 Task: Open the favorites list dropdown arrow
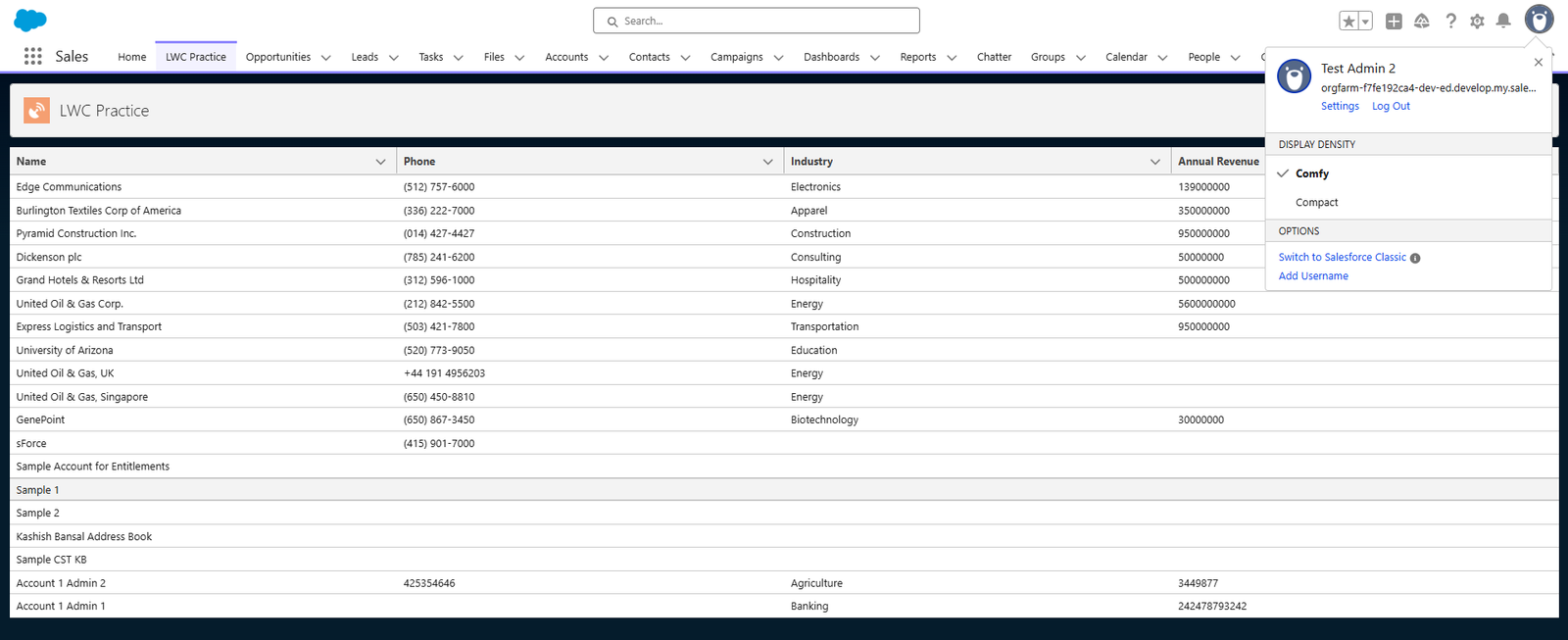pyautogui.click(x=1366, y=21)
